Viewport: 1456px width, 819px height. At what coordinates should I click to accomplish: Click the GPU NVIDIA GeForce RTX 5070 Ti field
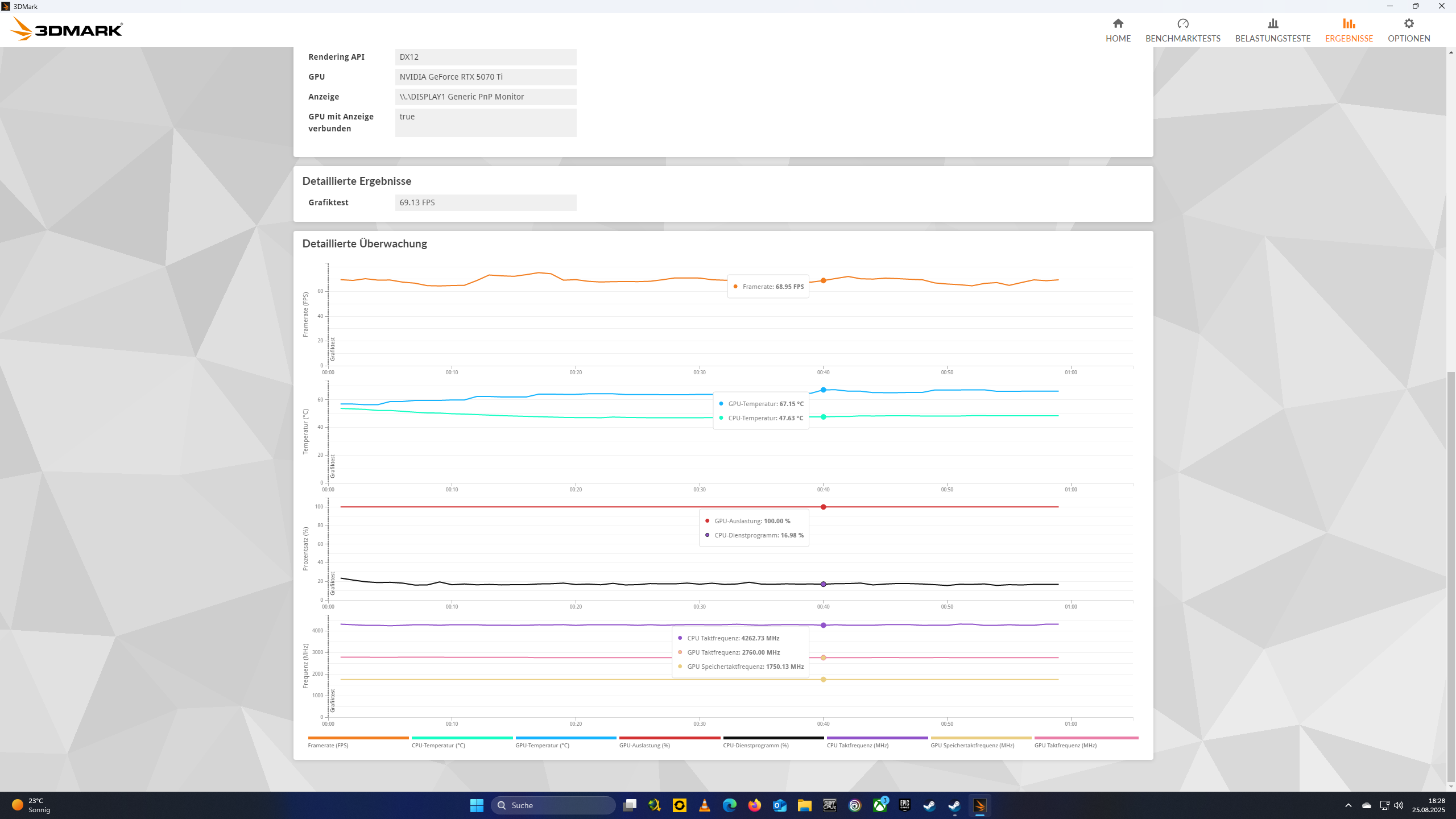(485, 77)
